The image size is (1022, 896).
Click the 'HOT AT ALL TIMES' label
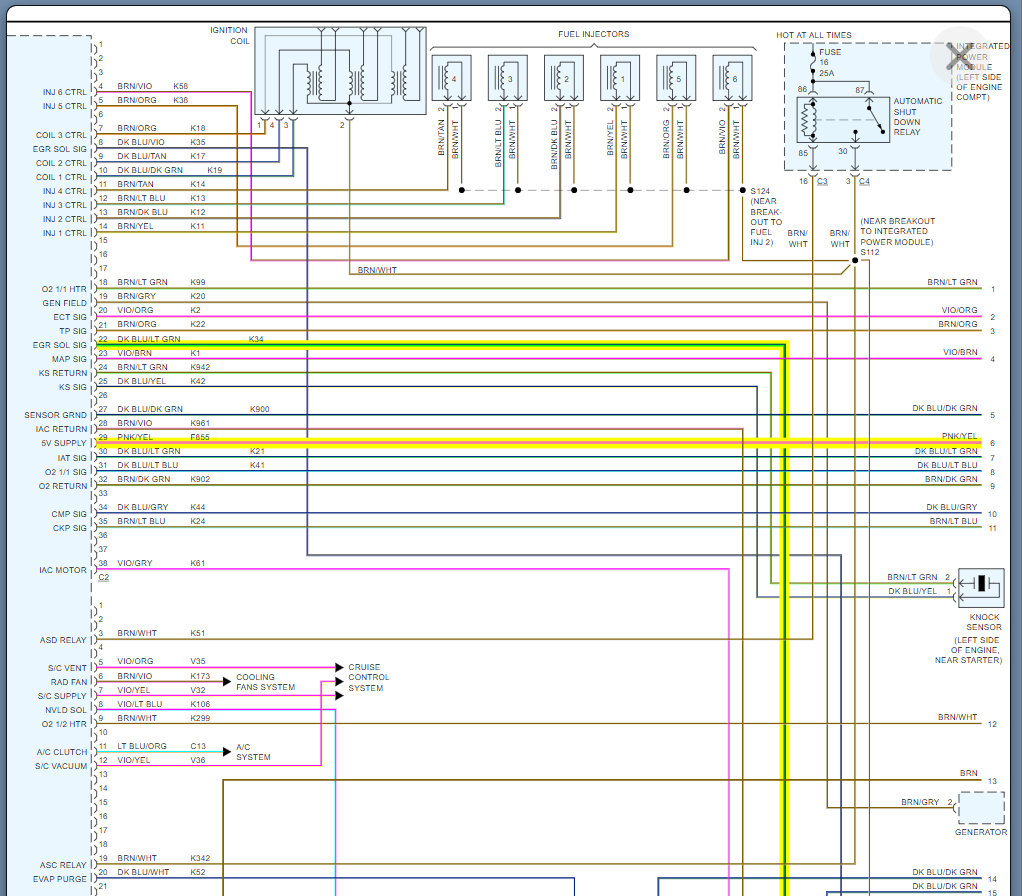(x=813, y=35)
